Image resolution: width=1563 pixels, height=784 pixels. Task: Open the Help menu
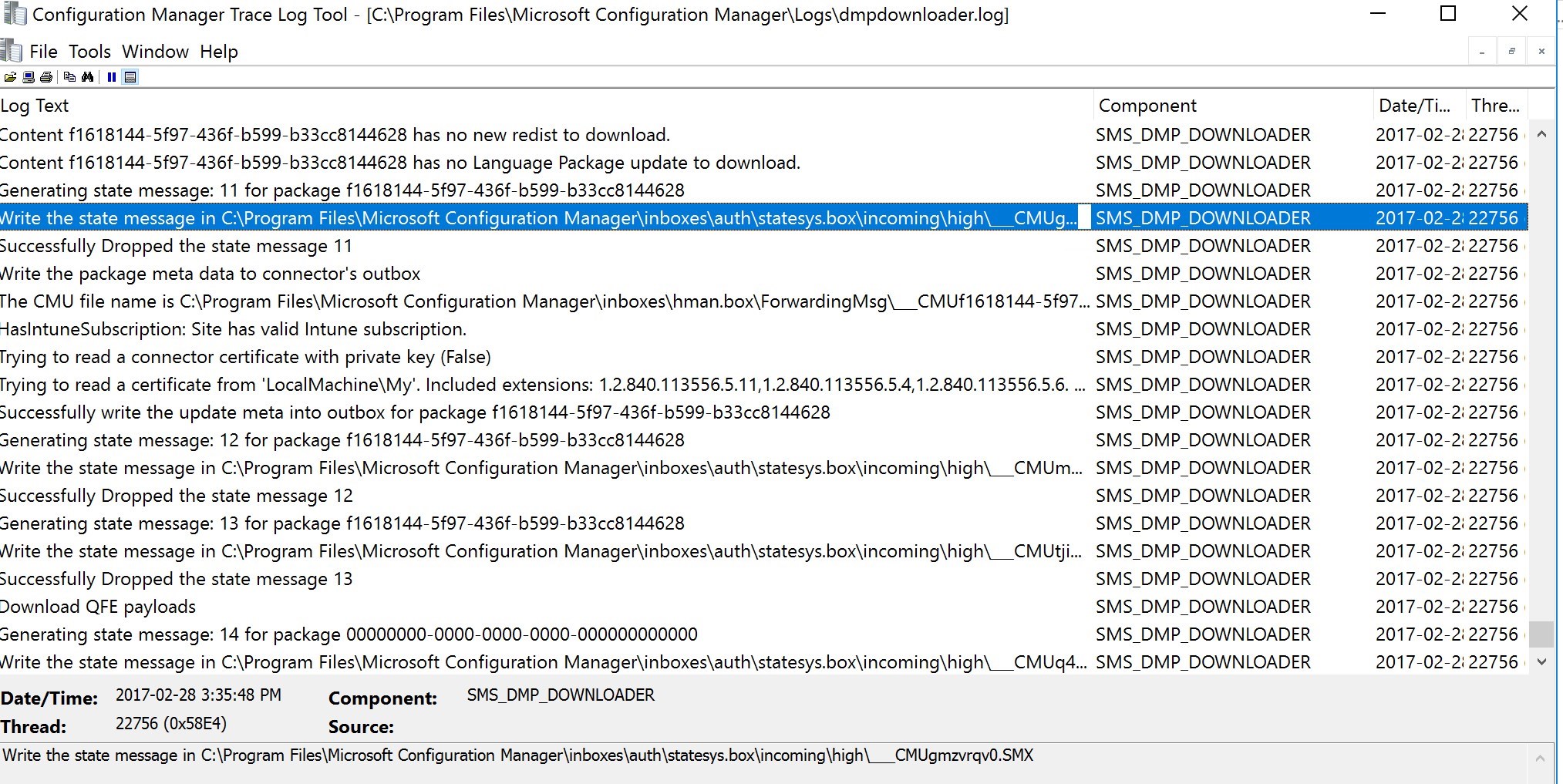(219, 52)
